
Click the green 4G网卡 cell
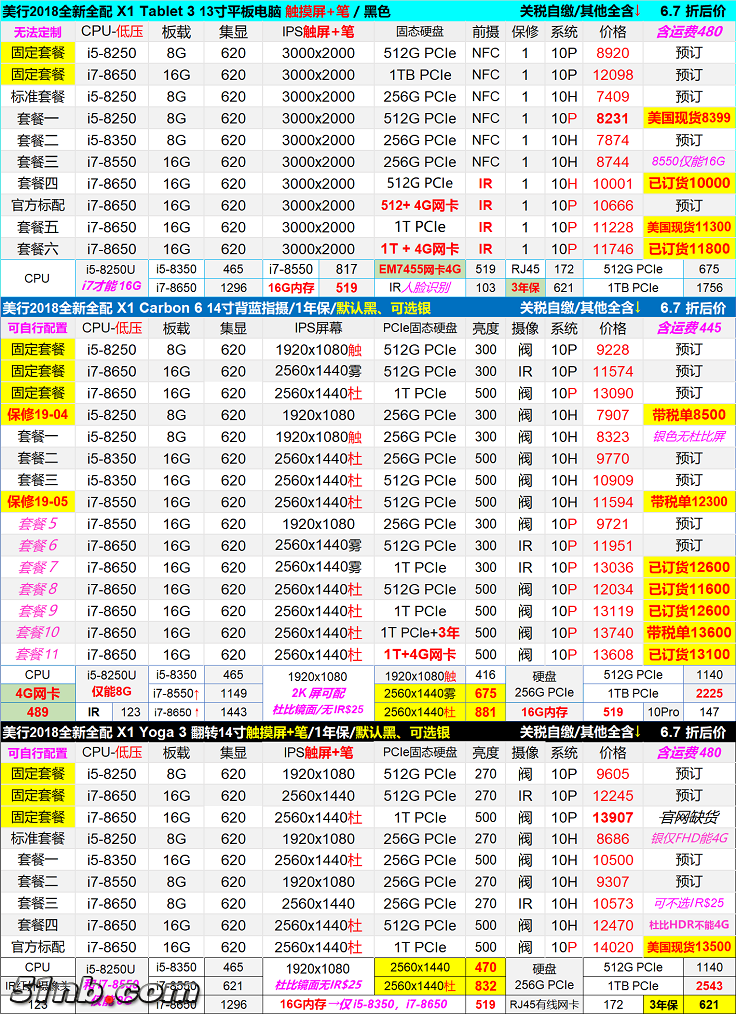pos(37,693)
